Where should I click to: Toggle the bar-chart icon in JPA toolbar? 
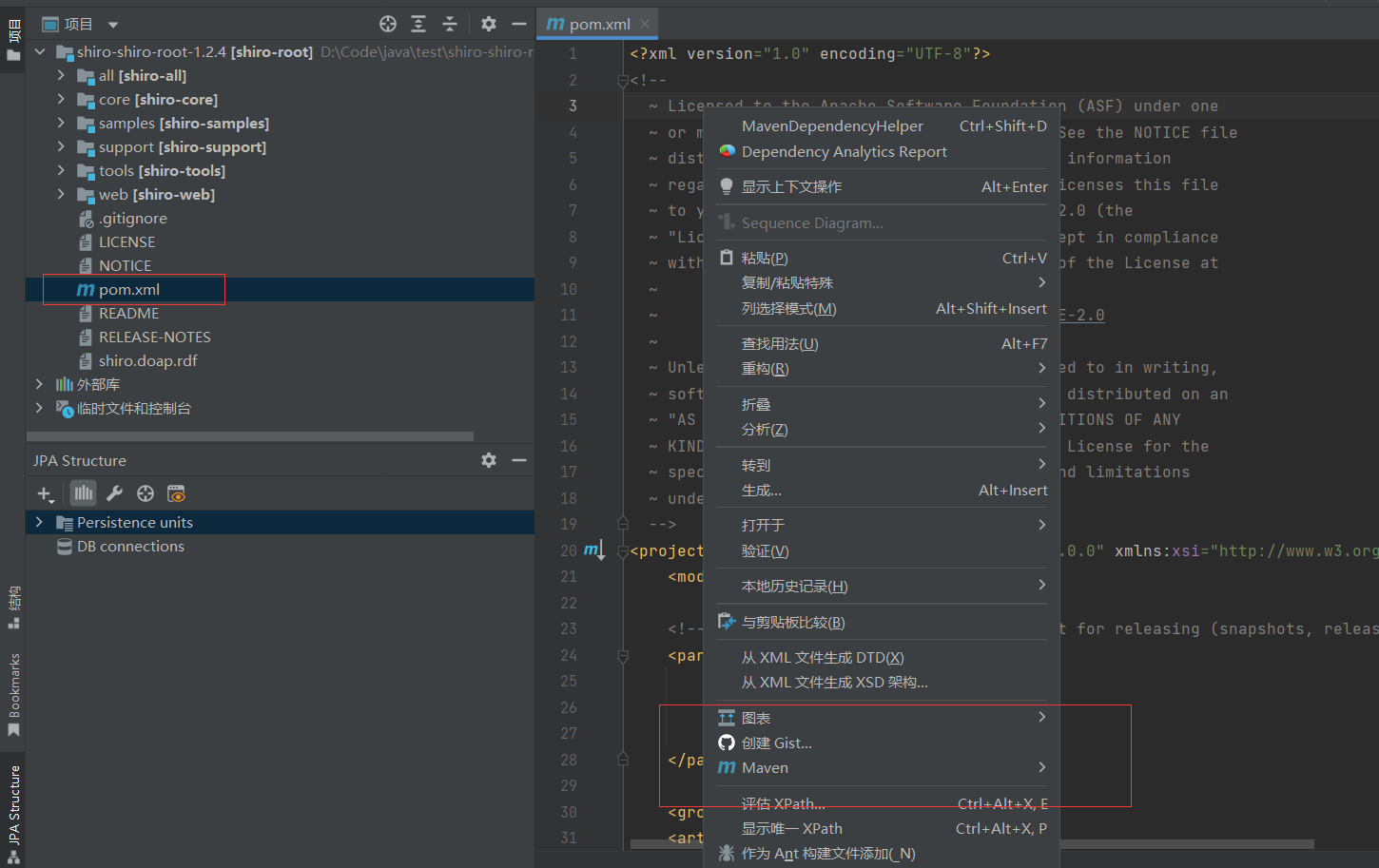(x=84, y=492)
